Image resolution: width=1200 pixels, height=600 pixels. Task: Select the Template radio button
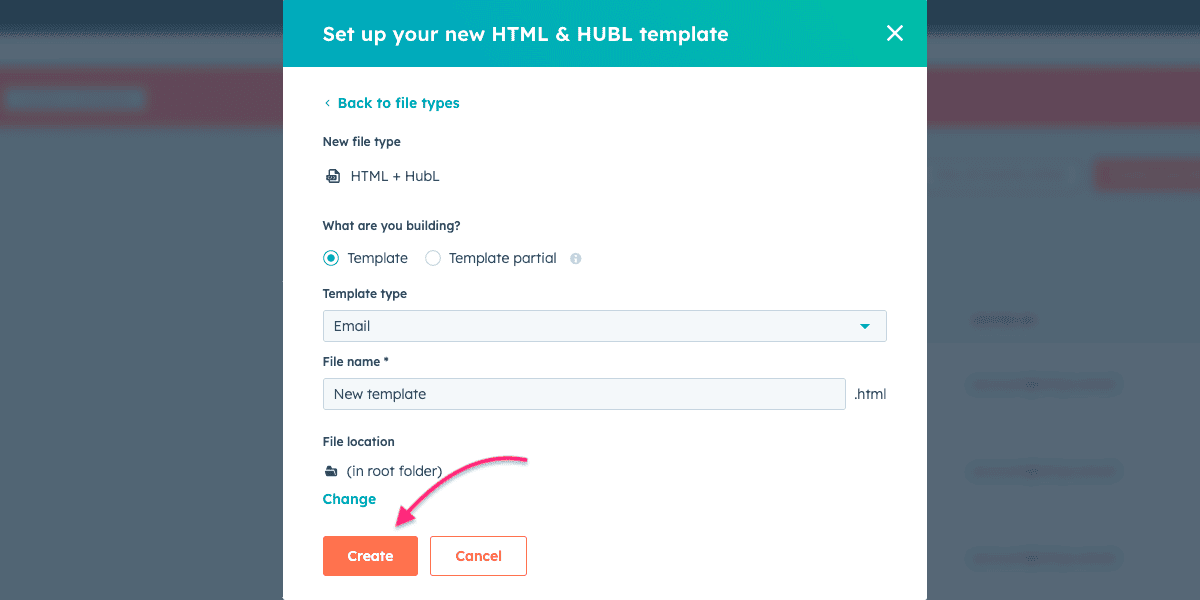(330, 258)
